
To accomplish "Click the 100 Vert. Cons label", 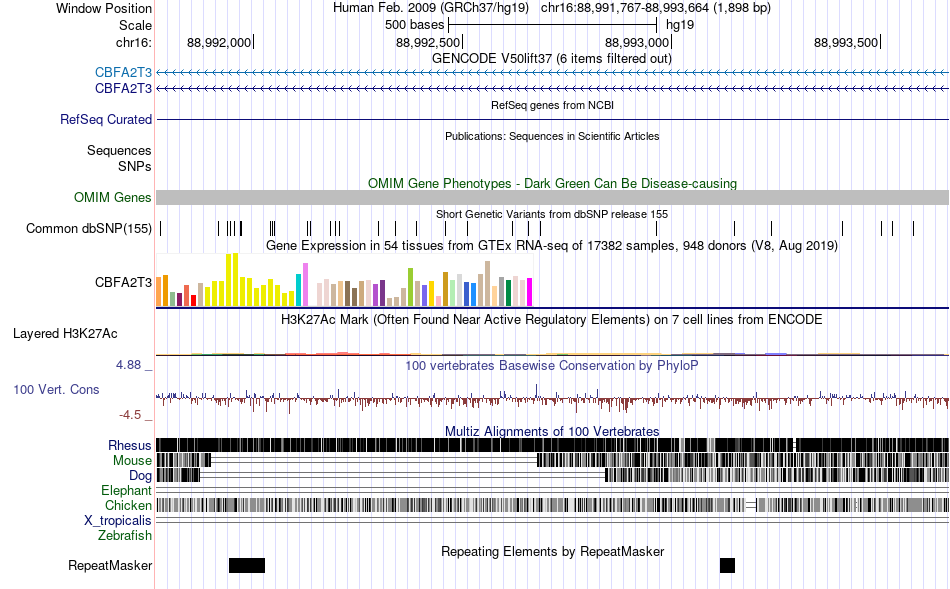I will tap(56, 390).
